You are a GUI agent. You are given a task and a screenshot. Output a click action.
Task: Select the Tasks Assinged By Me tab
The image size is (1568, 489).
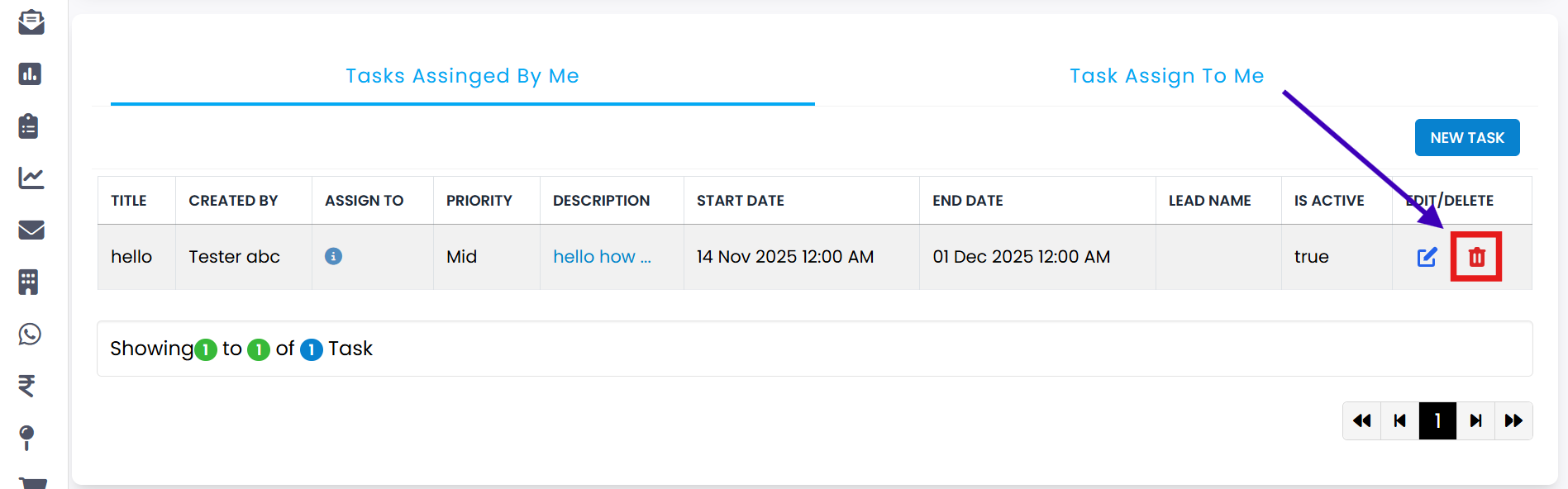[462, 76]
